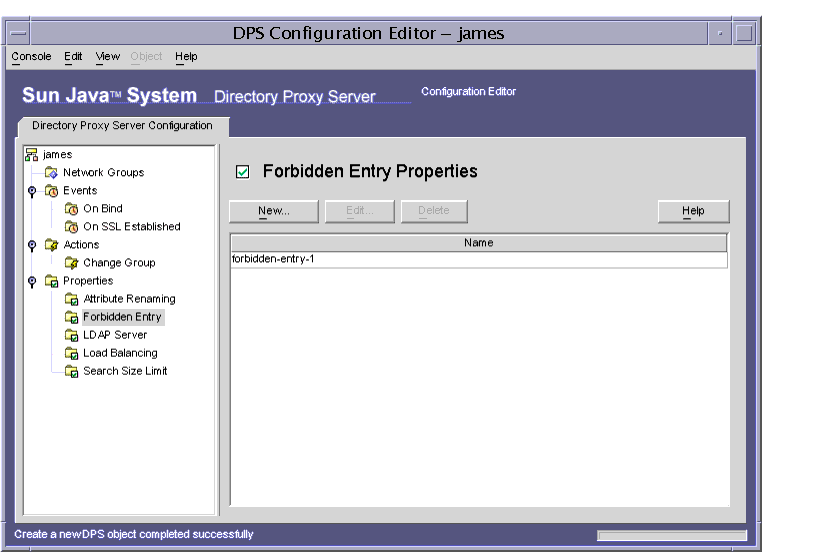The height and width of the screenshot is (559, 822).
Task: Click the Load Balancing property icon
Action: 71,353
